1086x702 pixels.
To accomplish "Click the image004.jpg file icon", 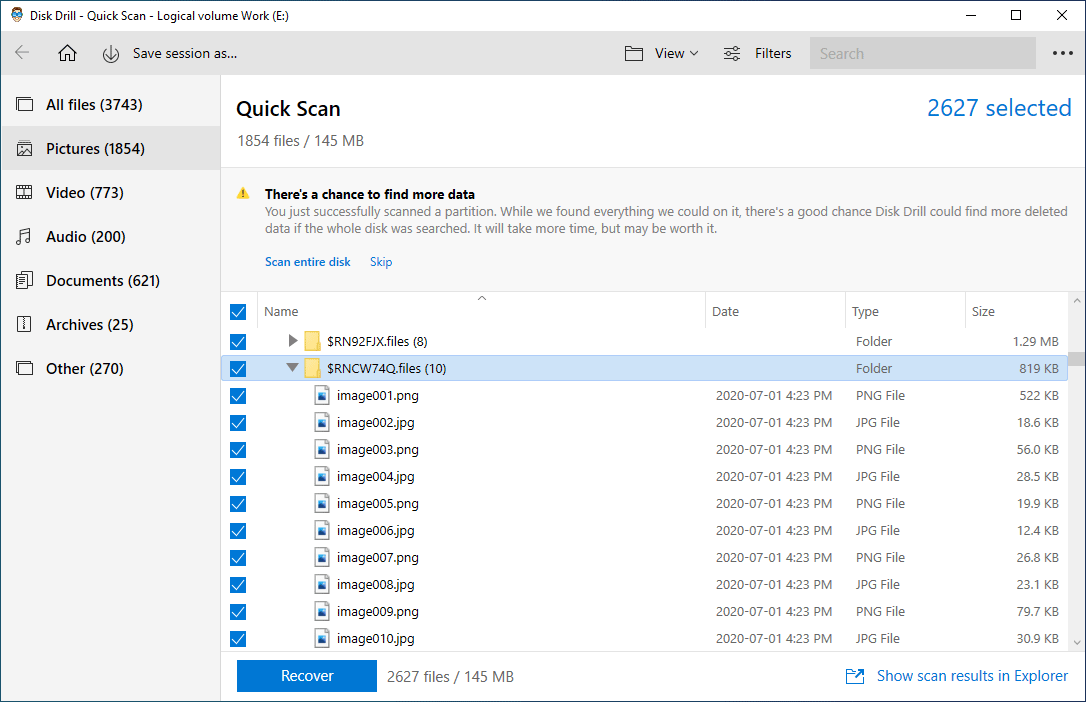I will (x=322, y=476).
